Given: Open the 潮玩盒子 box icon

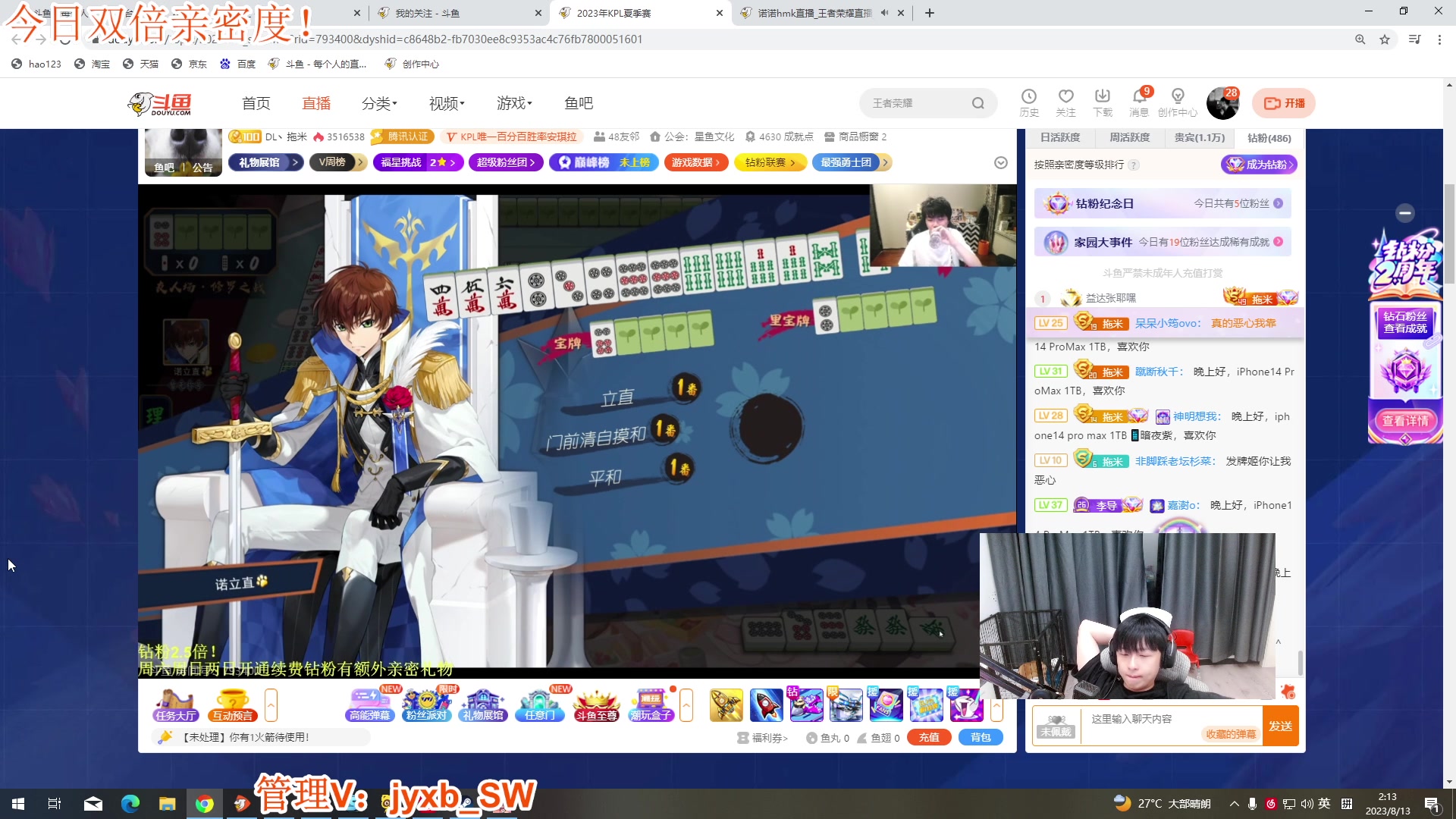Looking at the screenshot, I should click(x=651, y=705).
